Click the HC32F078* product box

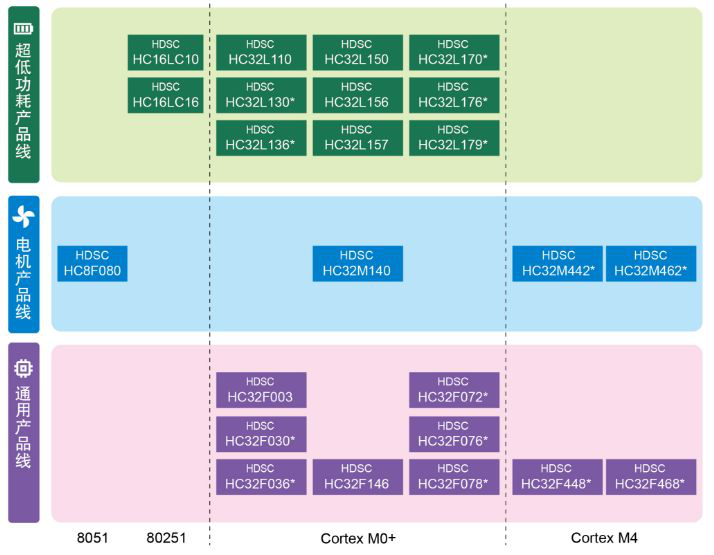tap(454, 477)
